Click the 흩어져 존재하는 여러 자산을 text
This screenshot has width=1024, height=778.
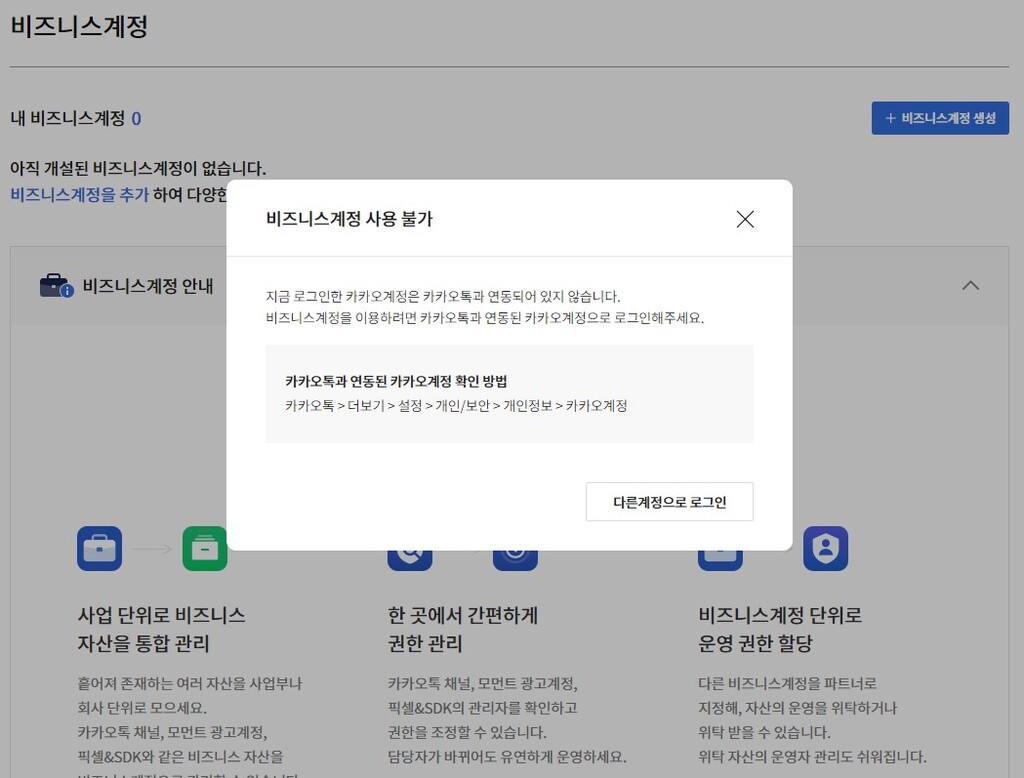pos(189,684)
